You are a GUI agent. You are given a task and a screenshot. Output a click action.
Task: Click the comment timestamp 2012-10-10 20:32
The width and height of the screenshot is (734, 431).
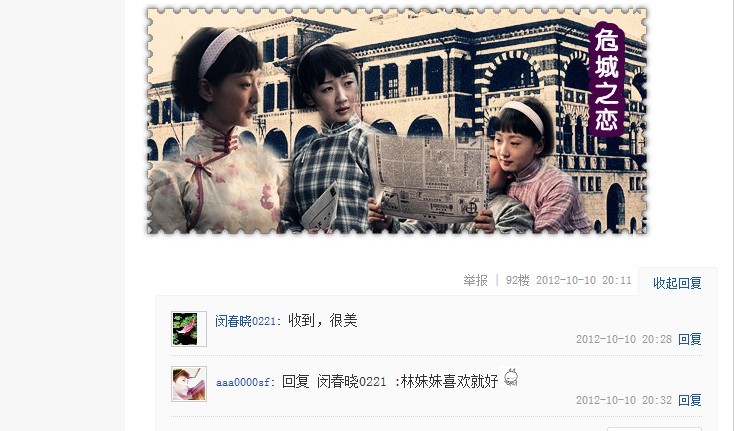pos(624,400)
